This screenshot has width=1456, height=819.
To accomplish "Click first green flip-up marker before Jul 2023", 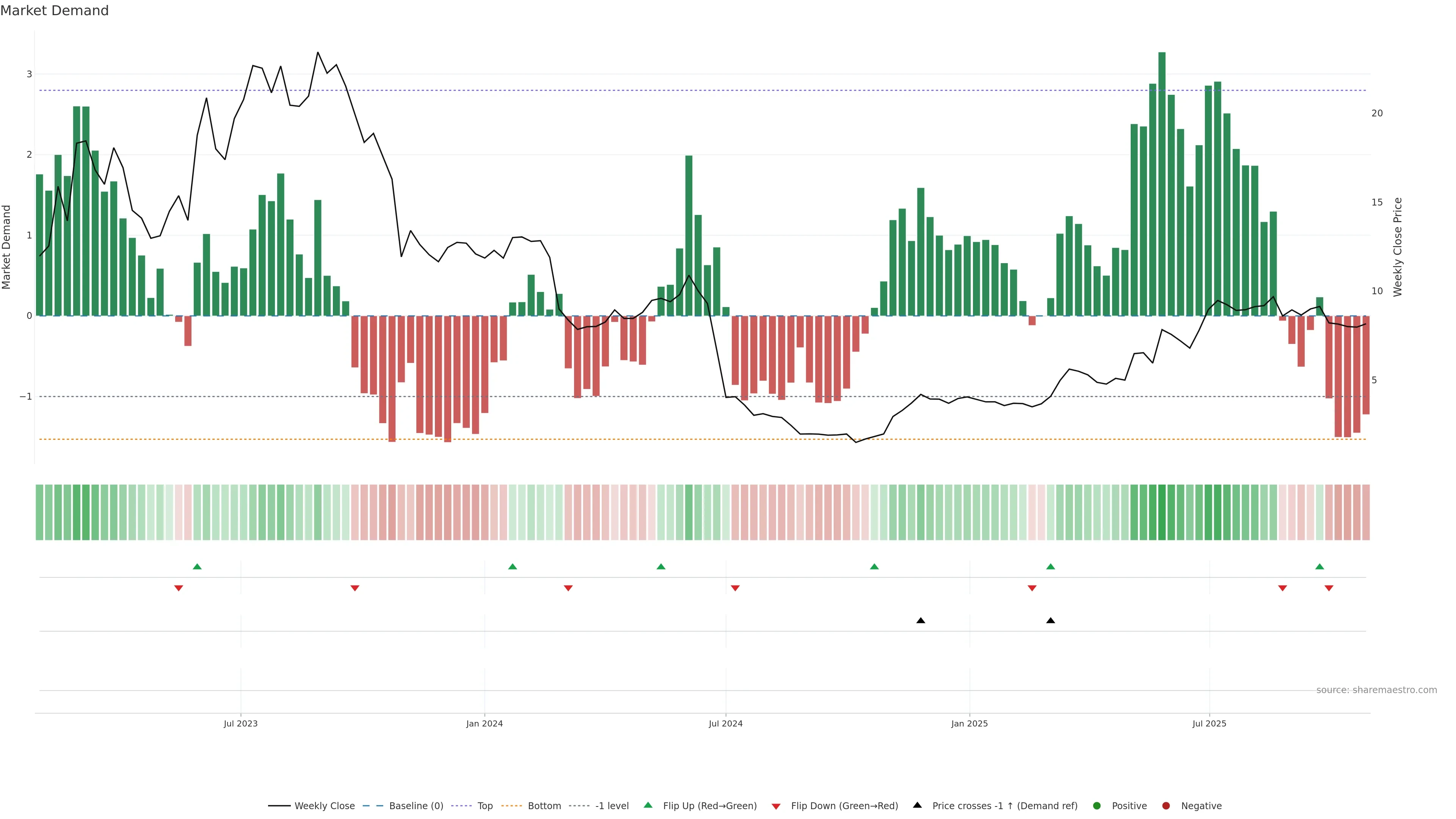I will tap(197, 566).
